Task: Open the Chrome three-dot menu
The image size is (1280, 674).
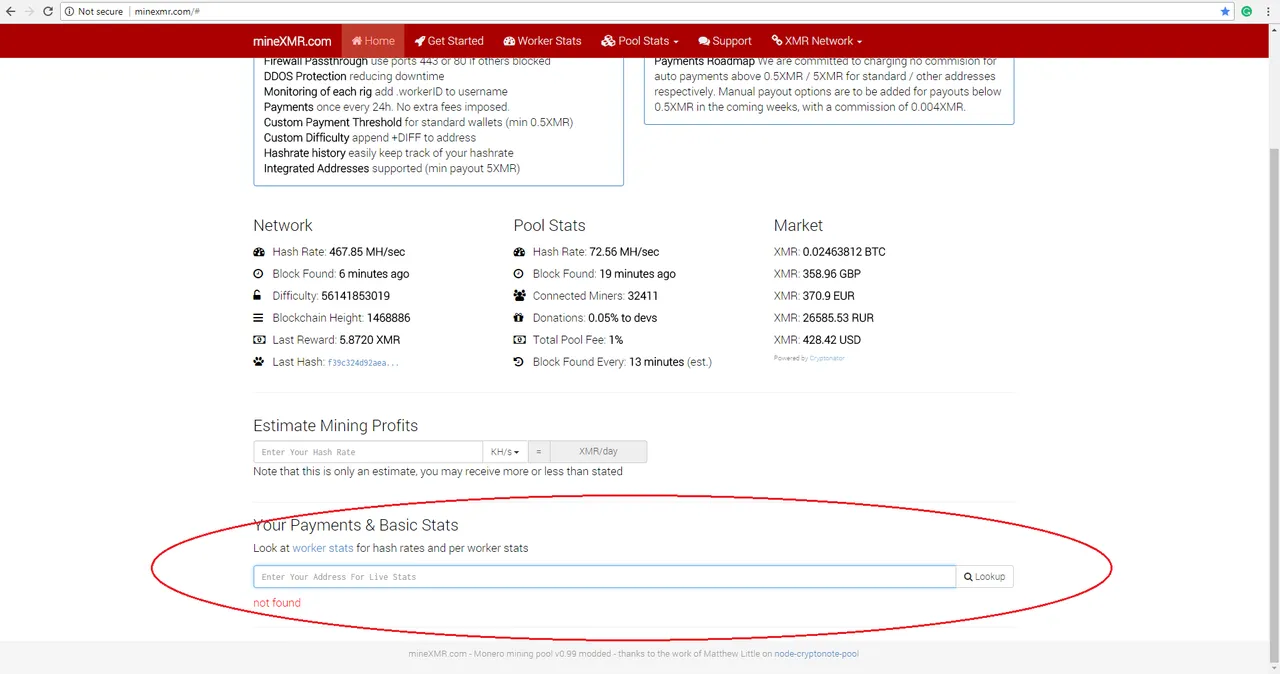Action: pos(1268,11)
